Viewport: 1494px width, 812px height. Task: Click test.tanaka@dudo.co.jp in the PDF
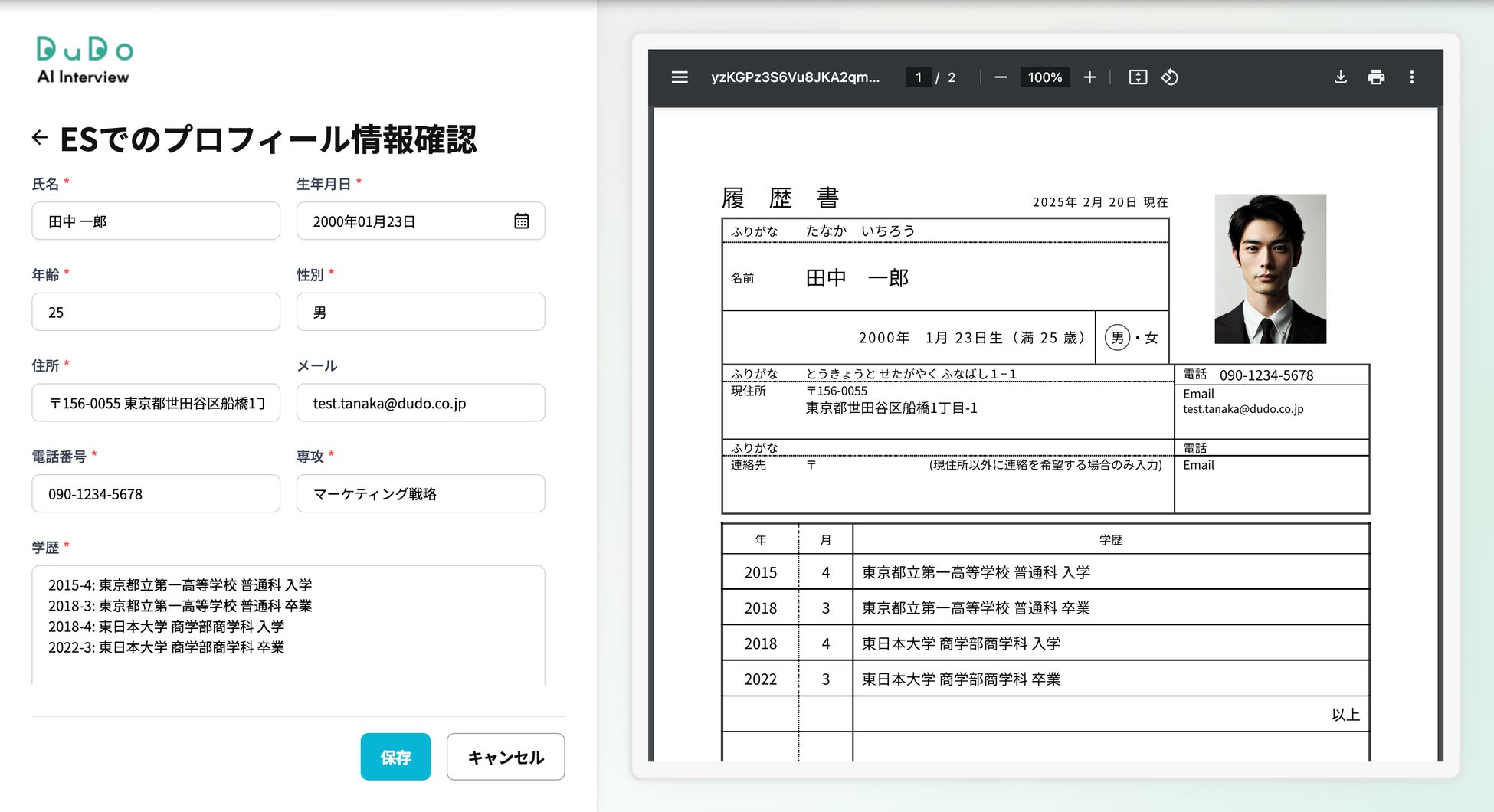pos(1243,409)
